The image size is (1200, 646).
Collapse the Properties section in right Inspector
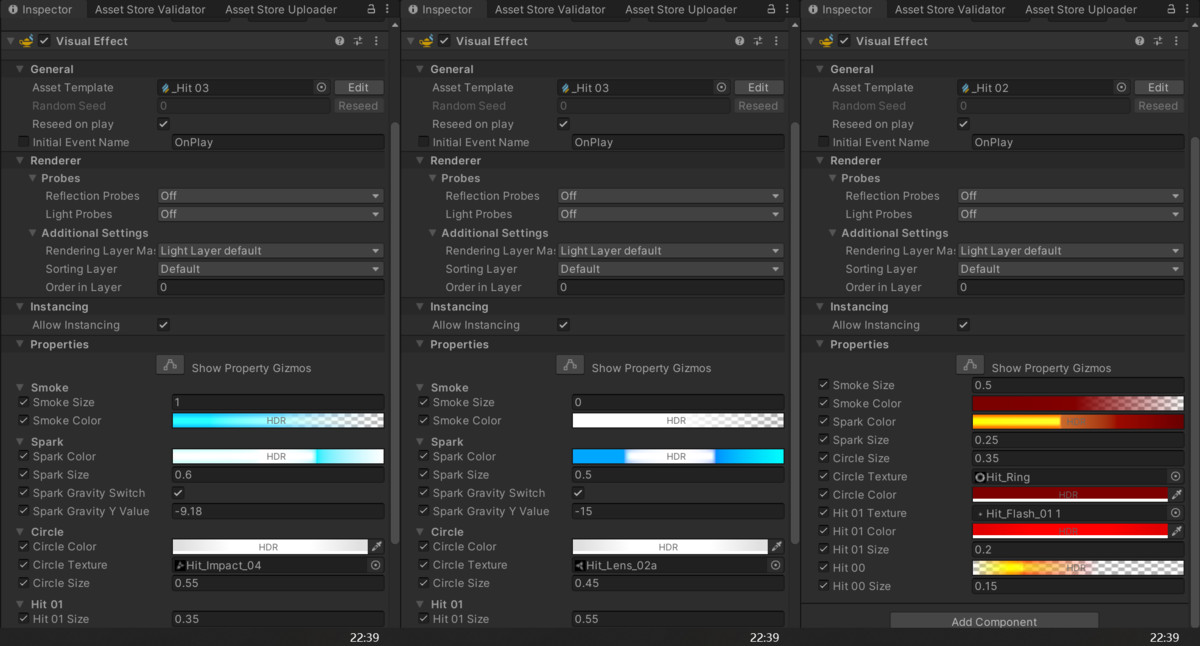[820, 344]
